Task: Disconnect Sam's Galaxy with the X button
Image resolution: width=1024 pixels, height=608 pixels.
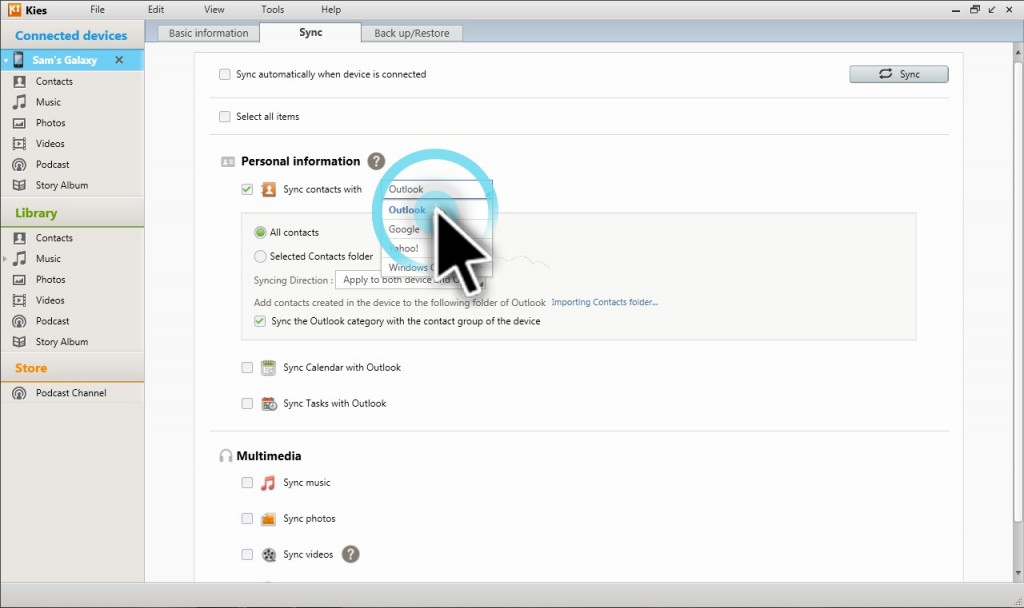Action: 119,60
